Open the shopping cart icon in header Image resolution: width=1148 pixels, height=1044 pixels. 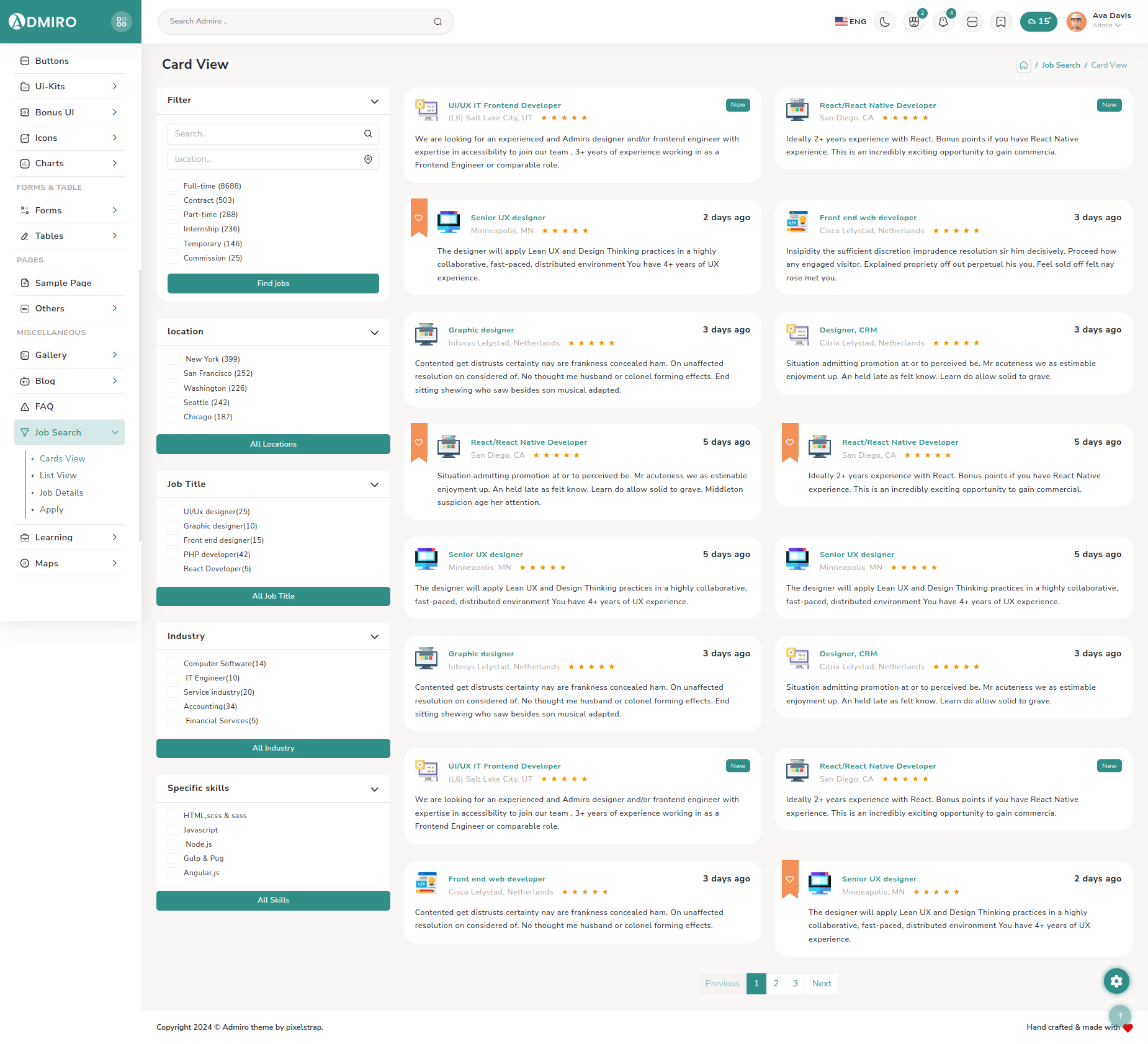click(x=913, y=22)
